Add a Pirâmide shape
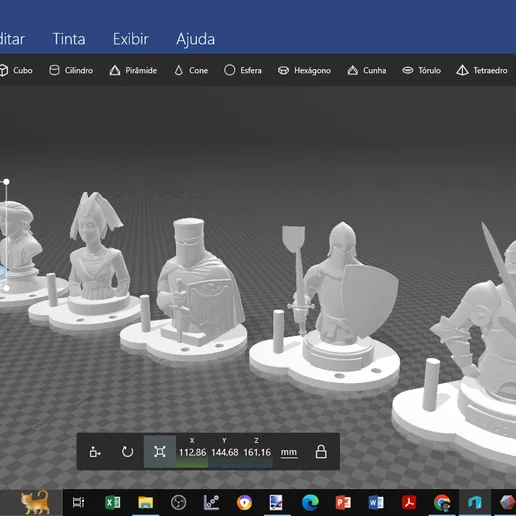Viewport: 516px width, 516px height. [133, 70]
